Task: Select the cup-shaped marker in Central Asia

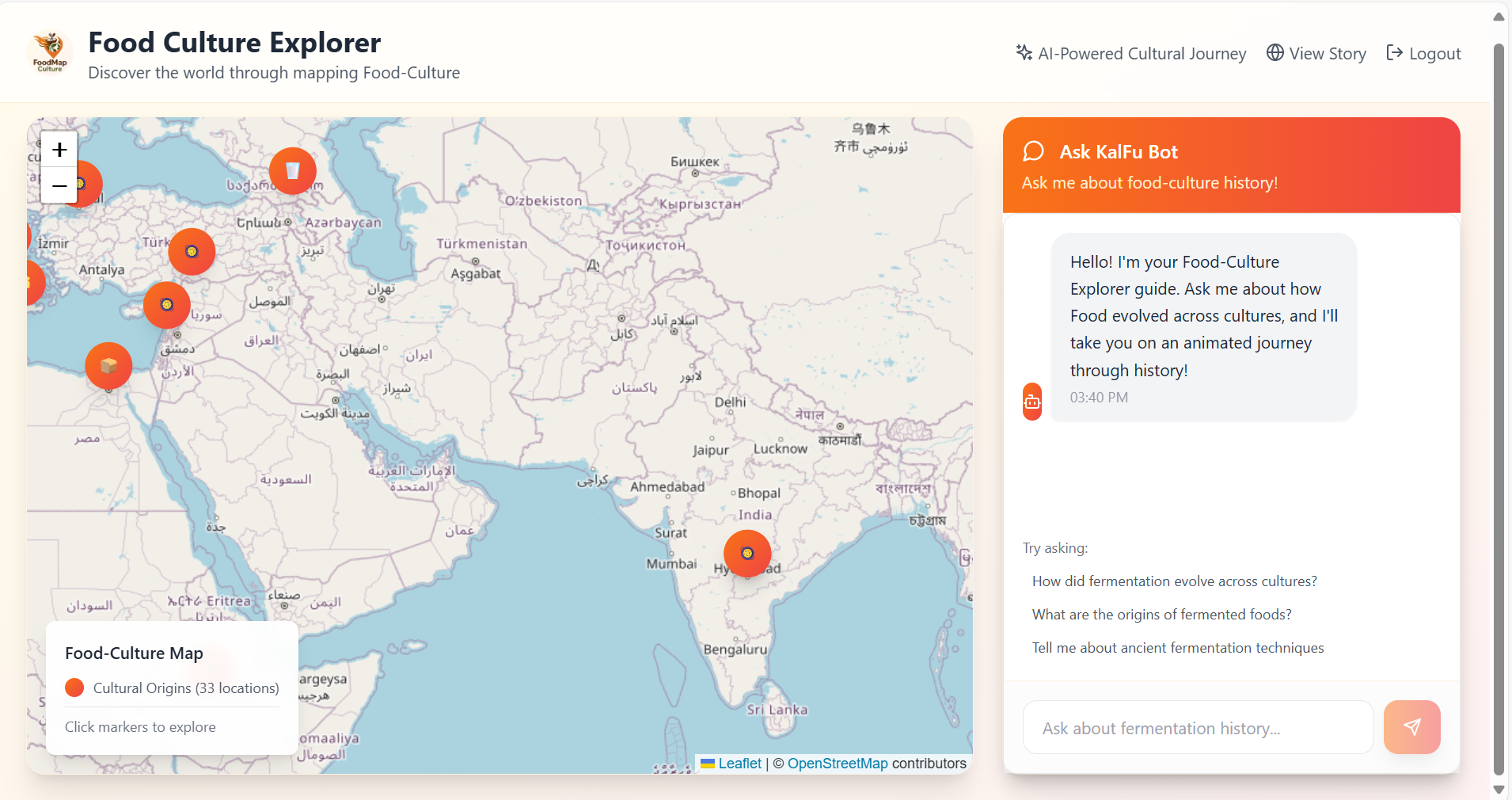Action: [x=293, y=170]
